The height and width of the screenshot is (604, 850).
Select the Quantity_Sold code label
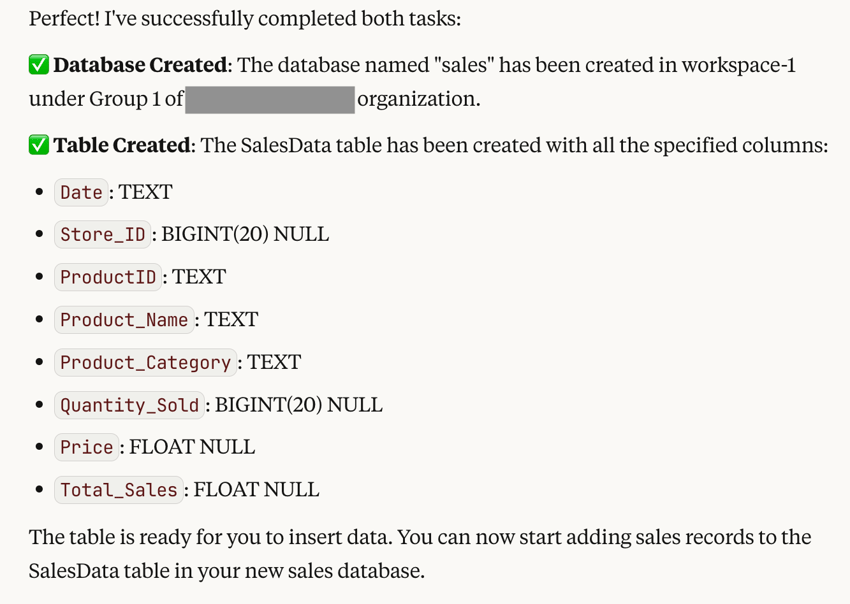pos(129,405)
